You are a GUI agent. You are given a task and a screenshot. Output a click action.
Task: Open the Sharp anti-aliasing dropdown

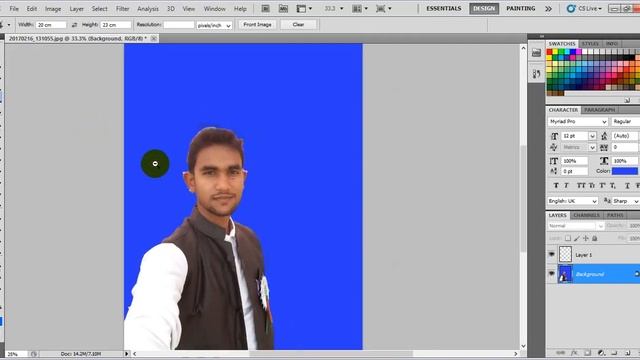coord(626,201)
